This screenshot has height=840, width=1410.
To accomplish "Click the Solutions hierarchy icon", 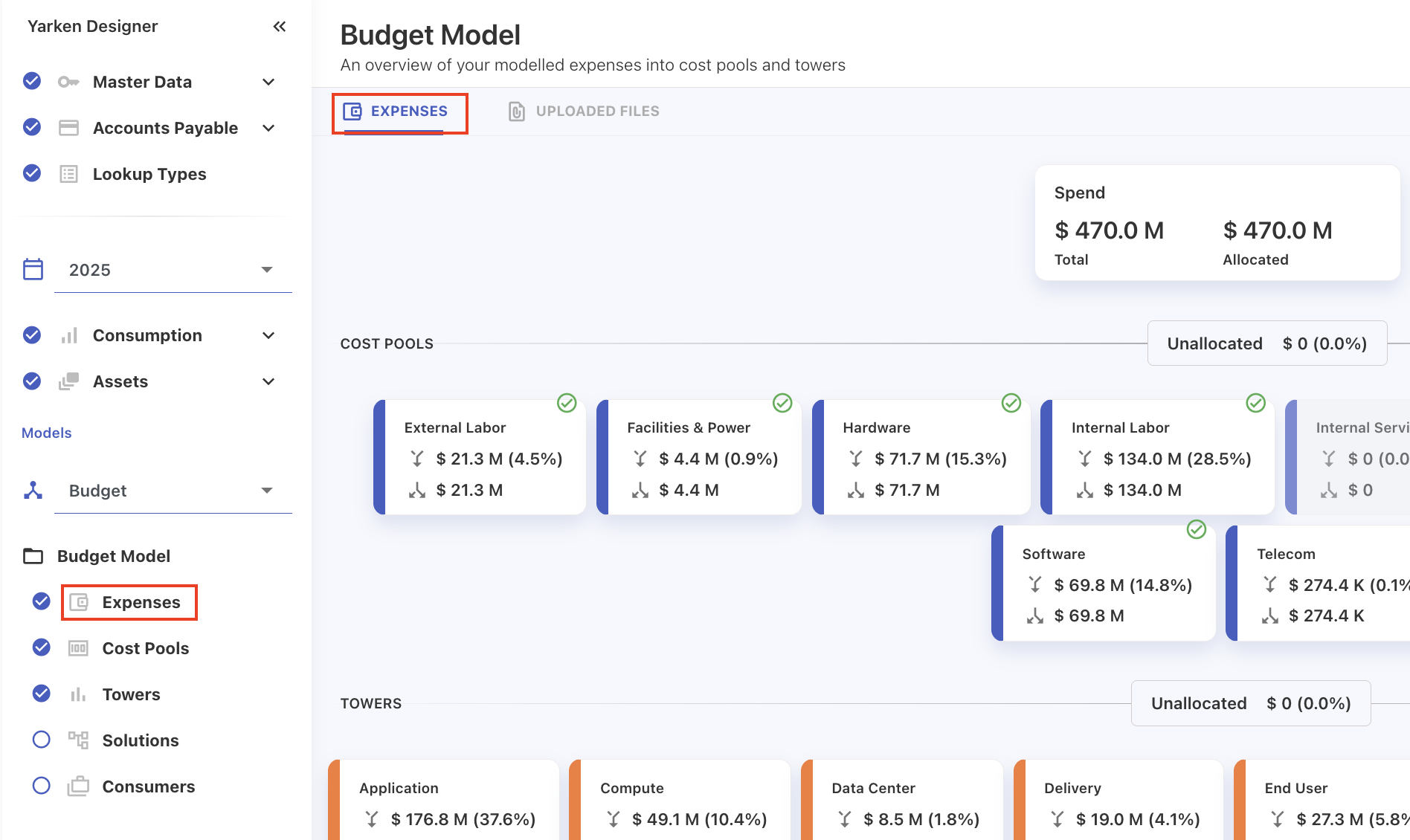I will coord(78,740).
